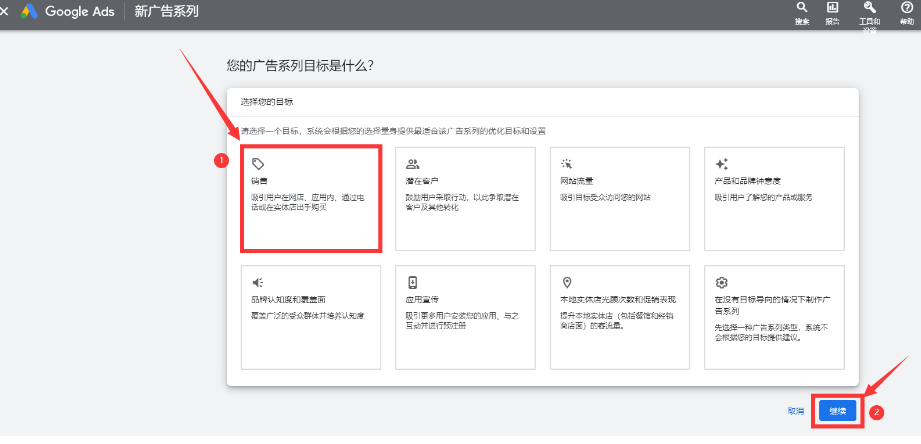Click the sparkle cursor icon for 网站流量
Image resolution: width=921 pixels, height=444 pixels.
pyautogui.click(x=566, y=163)
